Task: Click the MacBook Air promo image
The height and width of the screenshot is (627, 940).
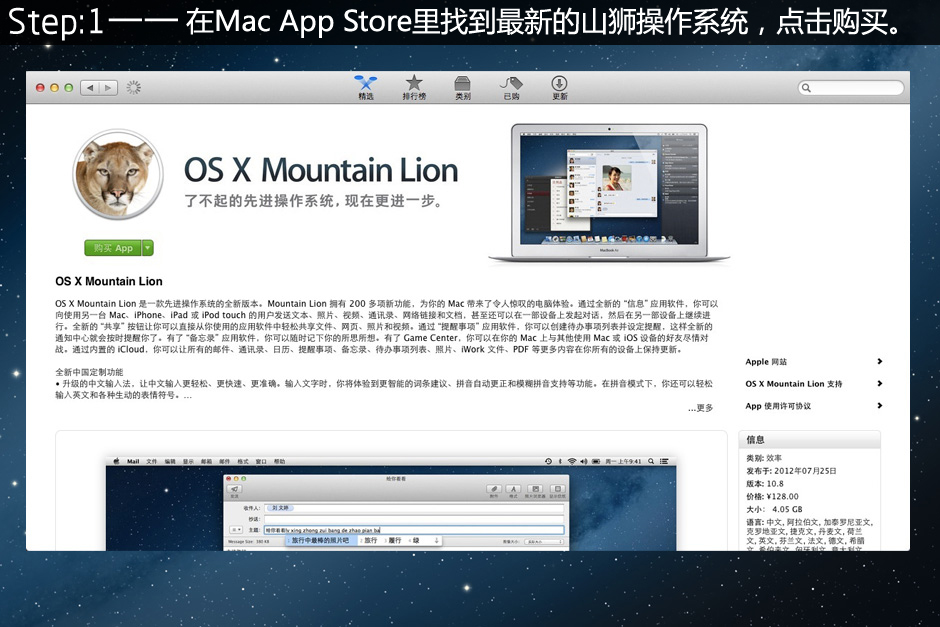Action: pyautogui.click(x=609, y=193)
